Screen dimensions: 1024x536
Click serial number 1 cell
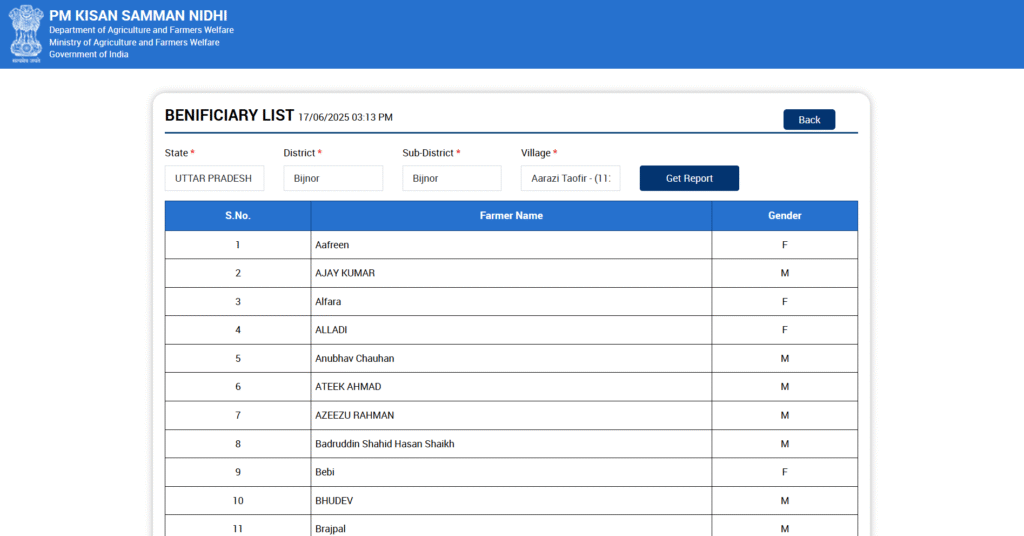[238, 245]
